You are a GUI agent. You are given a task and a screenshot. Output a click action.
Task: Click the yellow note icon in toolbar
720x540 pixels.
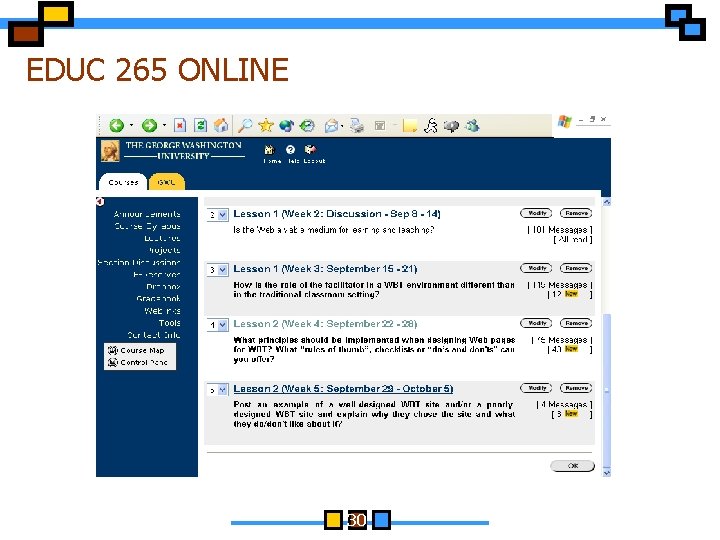click(x=410, y=125)
